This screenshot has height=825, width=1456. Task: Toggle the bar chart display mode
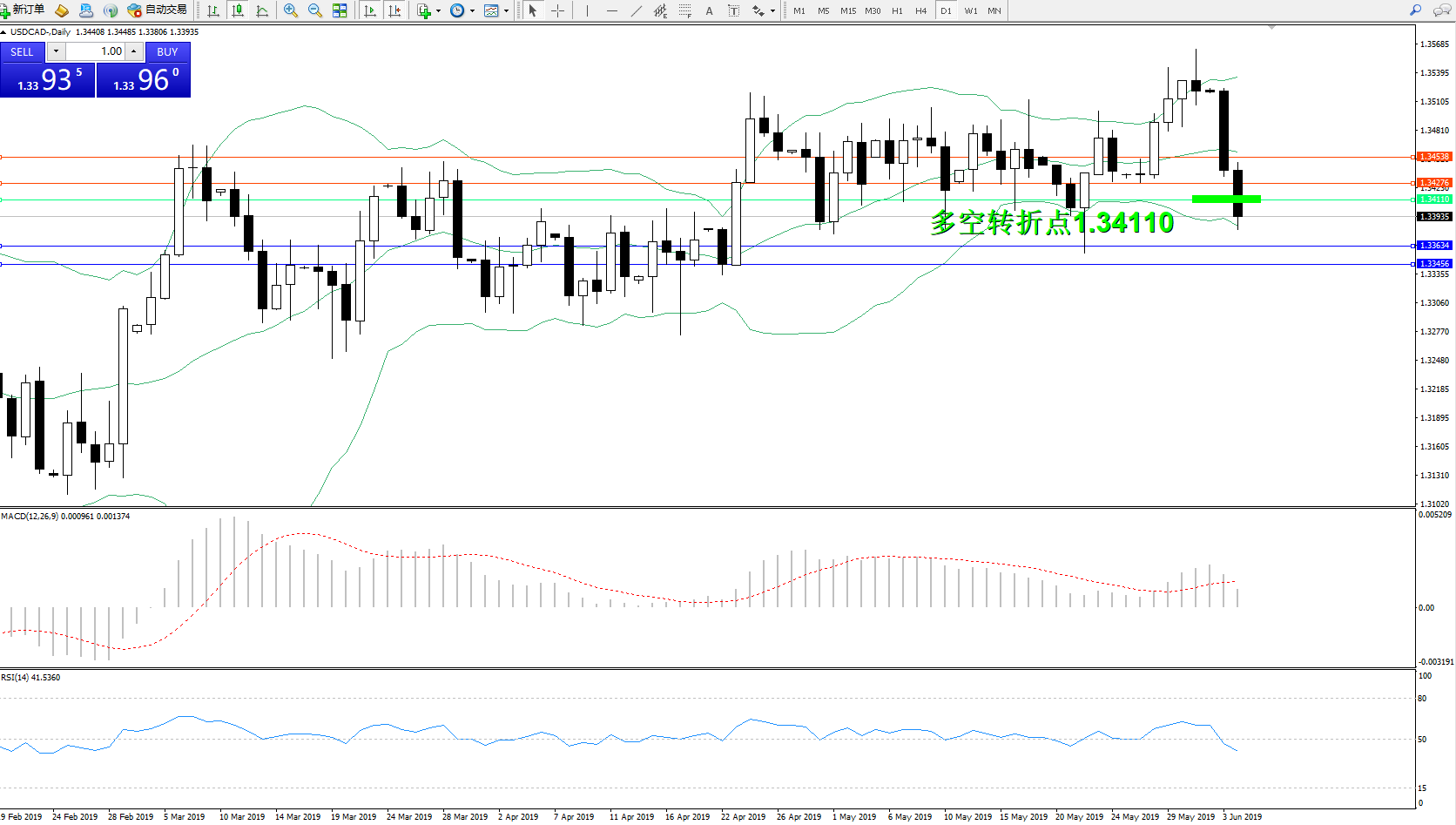click(x=213, y=10)
